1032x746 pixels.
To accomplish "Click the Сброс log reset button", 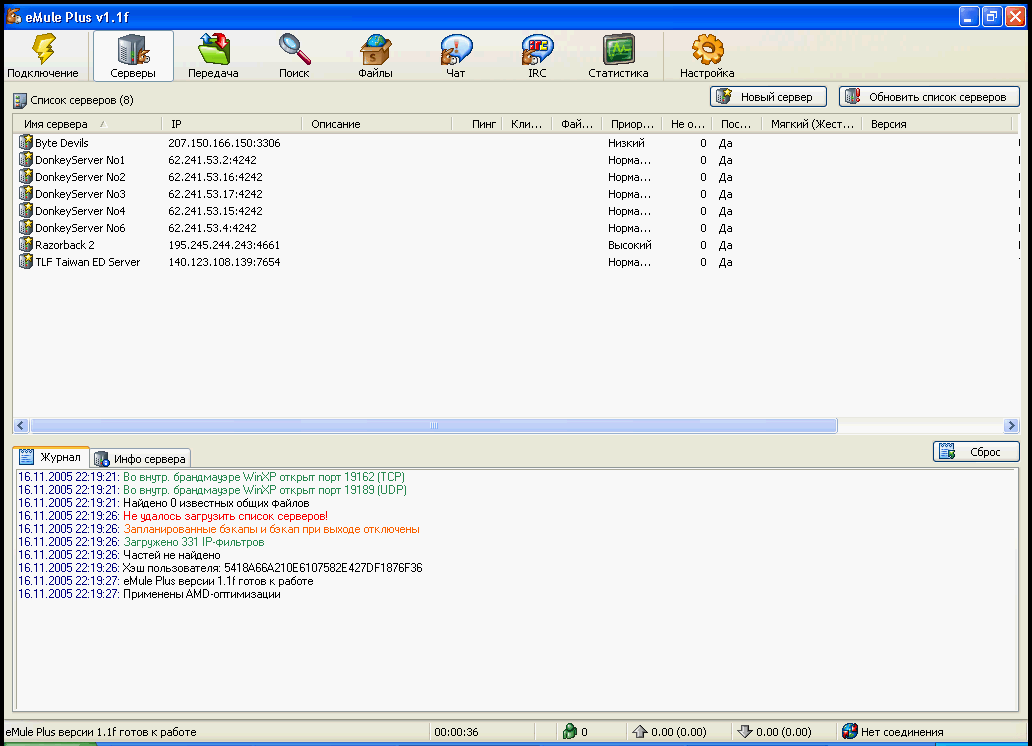I will click(976, 452).
